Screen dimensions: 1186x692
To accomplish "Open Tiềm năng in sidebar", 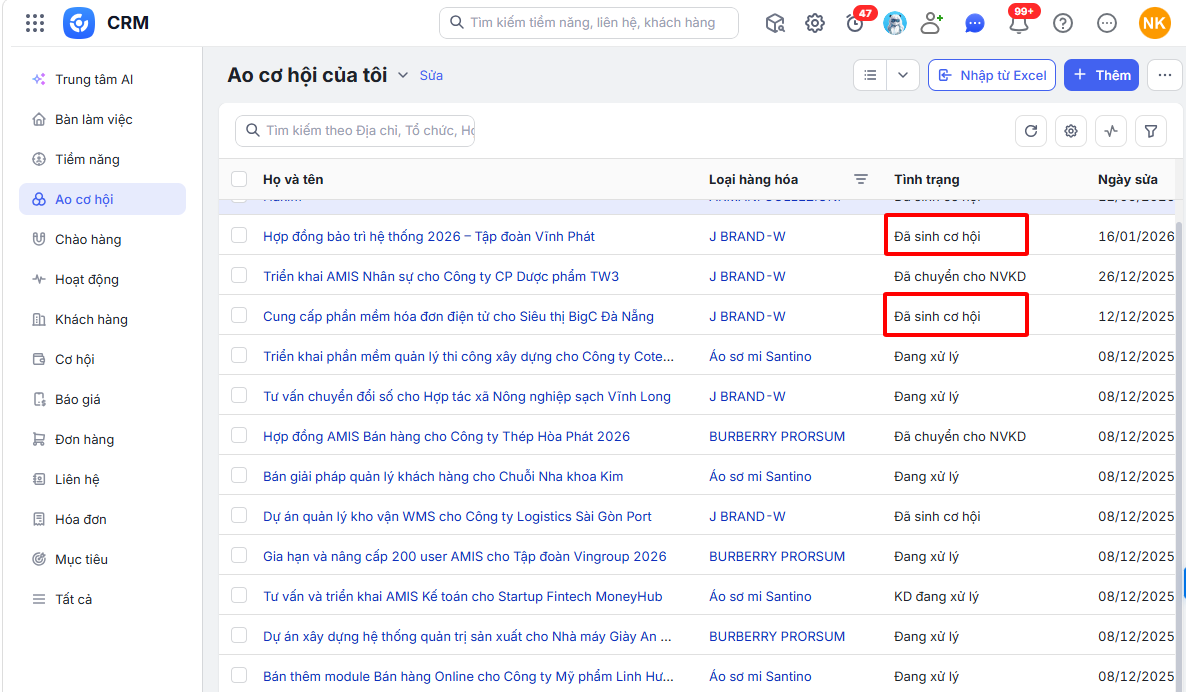I will pos(102,160).
